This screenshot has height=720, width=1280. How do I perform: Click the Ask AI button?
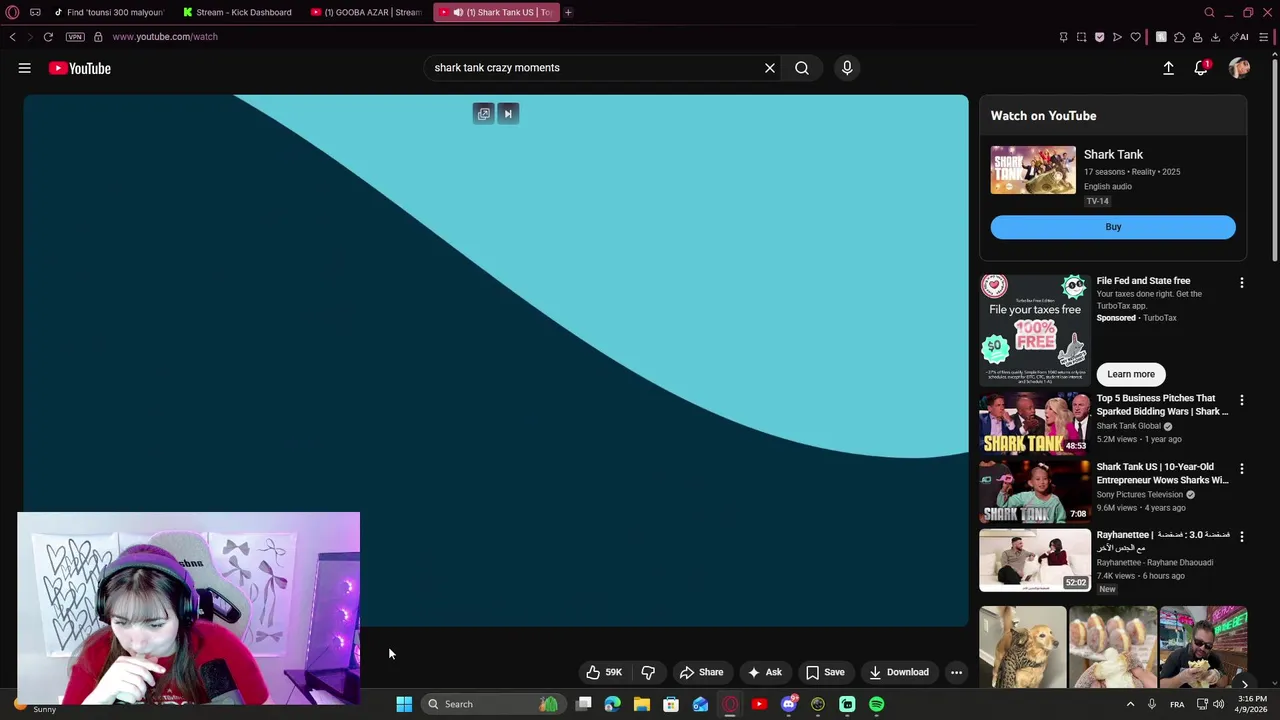coord(765,672)
